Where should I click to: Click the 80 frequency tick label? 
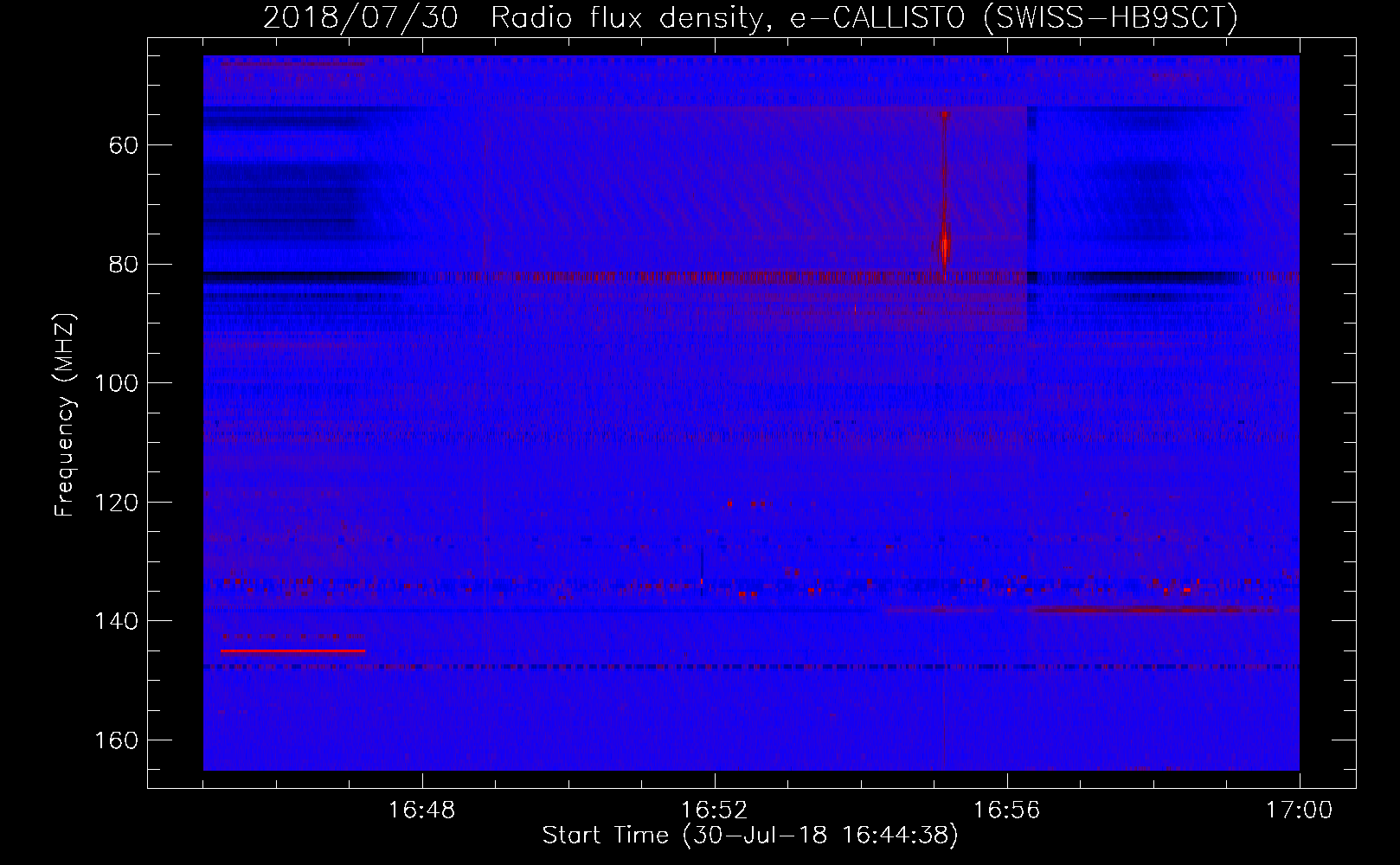[x=124, y=264]
